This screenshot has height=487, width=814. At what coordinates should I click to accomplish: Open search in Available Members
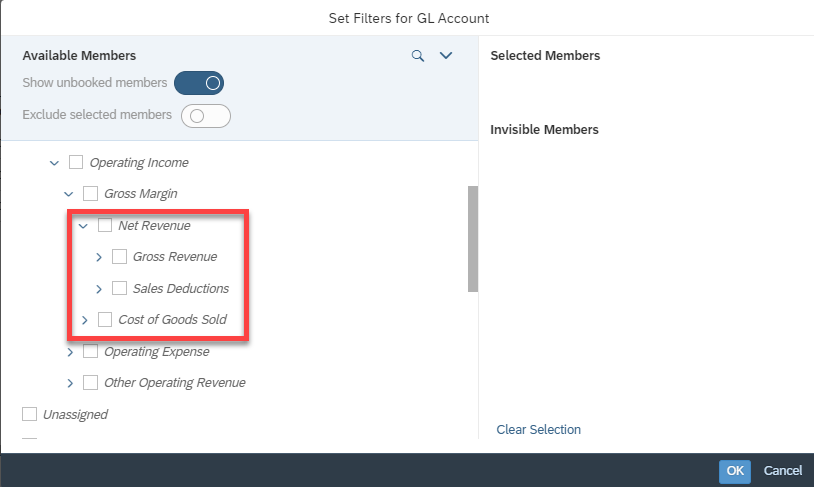click(x=418, y=56)
